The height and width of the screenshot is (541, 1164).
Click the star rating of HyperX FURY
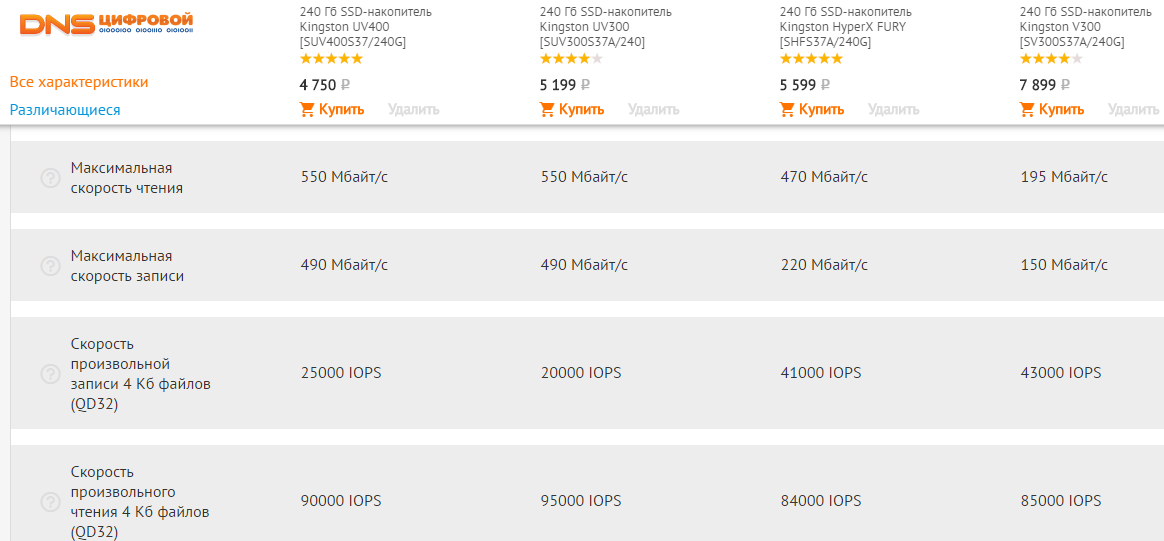click(811, 59)
